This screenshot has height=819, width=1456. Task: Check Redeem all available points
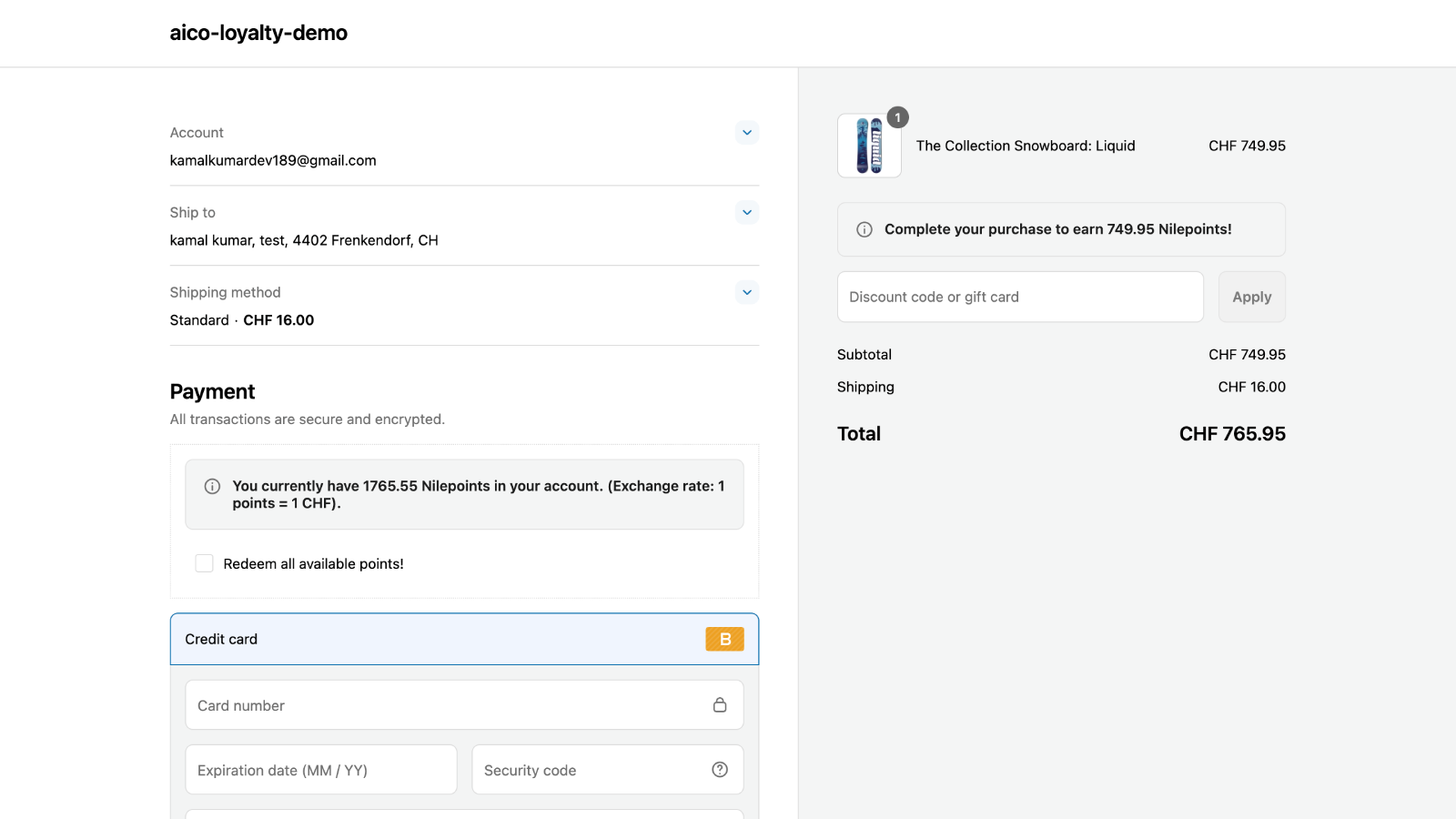coord(205,563)
